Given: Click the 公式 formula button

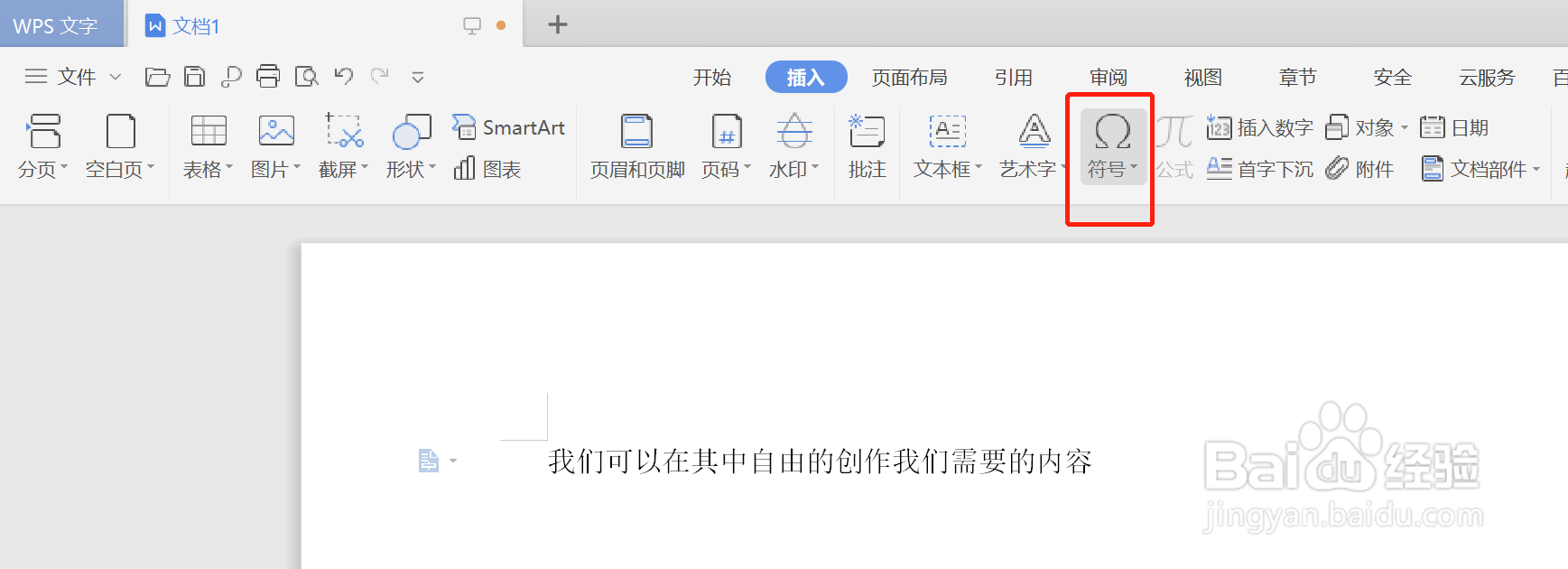Looking at the screenshot, I should click(x=1174, y=147).
